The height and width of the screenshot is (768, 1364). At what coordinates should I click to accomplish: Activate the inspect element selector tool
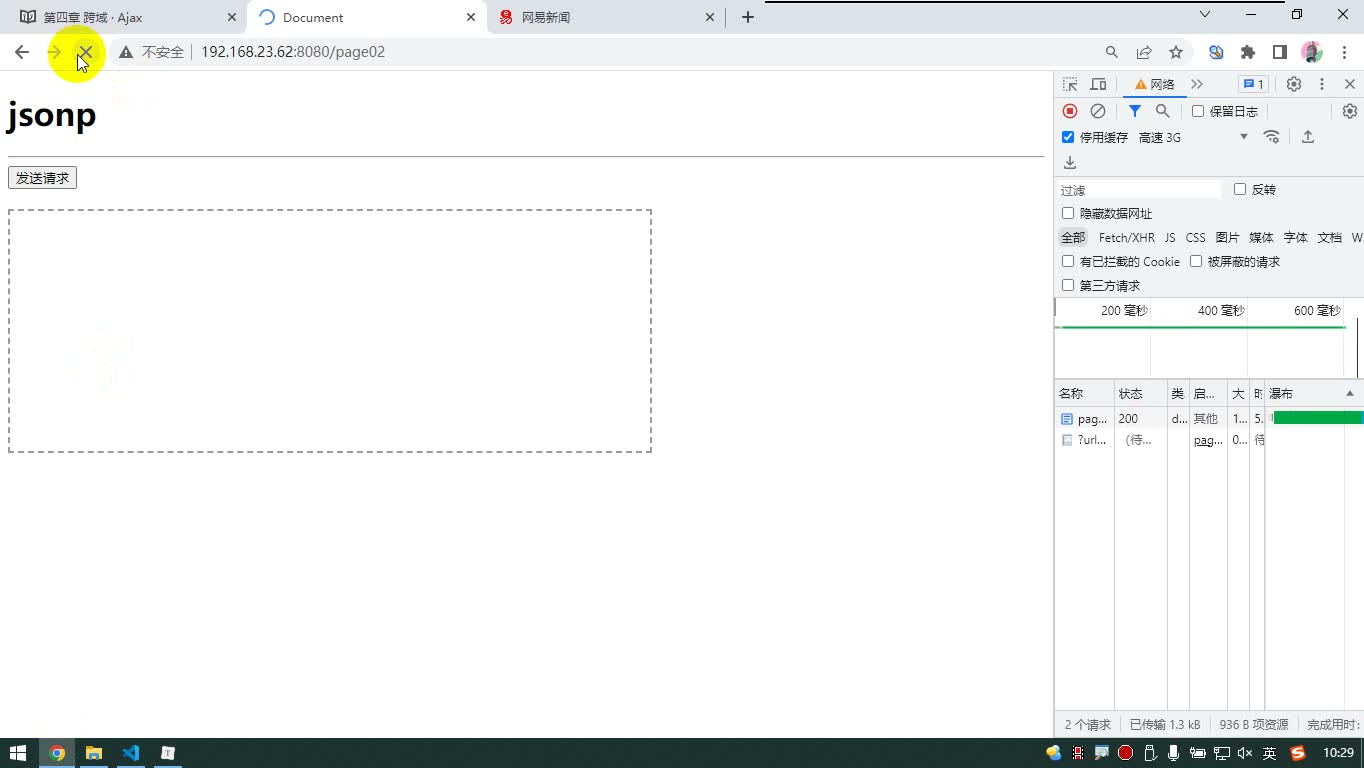[x=1070, y=84]
